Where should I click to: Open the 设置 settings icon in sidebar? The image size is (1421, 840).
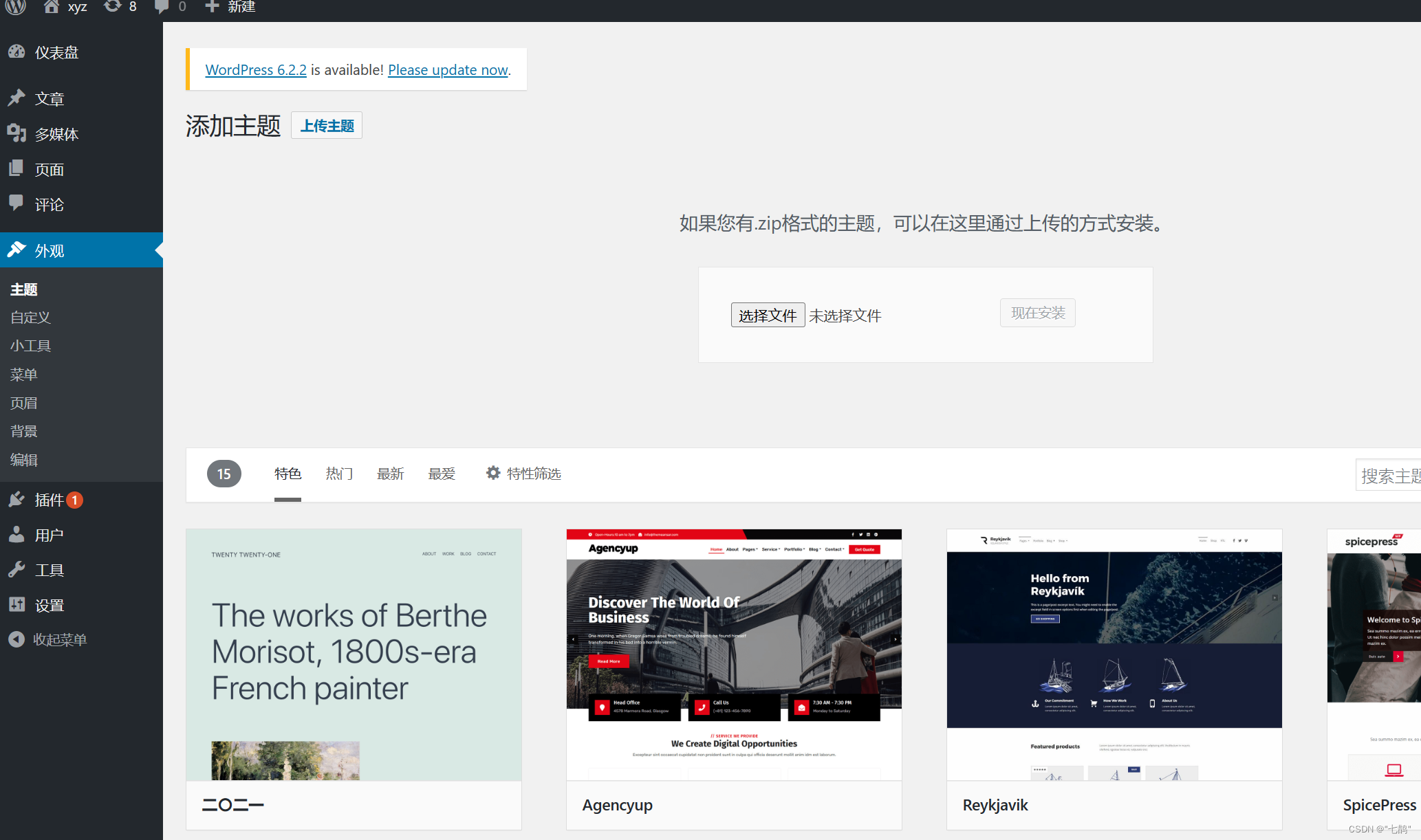pyautogui.click(x=17, y=605)
